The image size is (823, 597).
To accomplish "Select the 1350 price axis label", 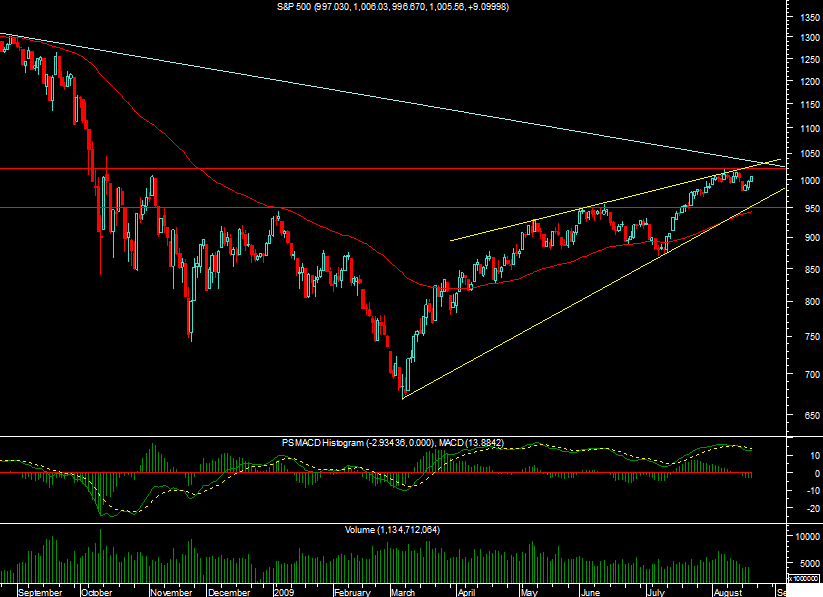I will [809, 17].
